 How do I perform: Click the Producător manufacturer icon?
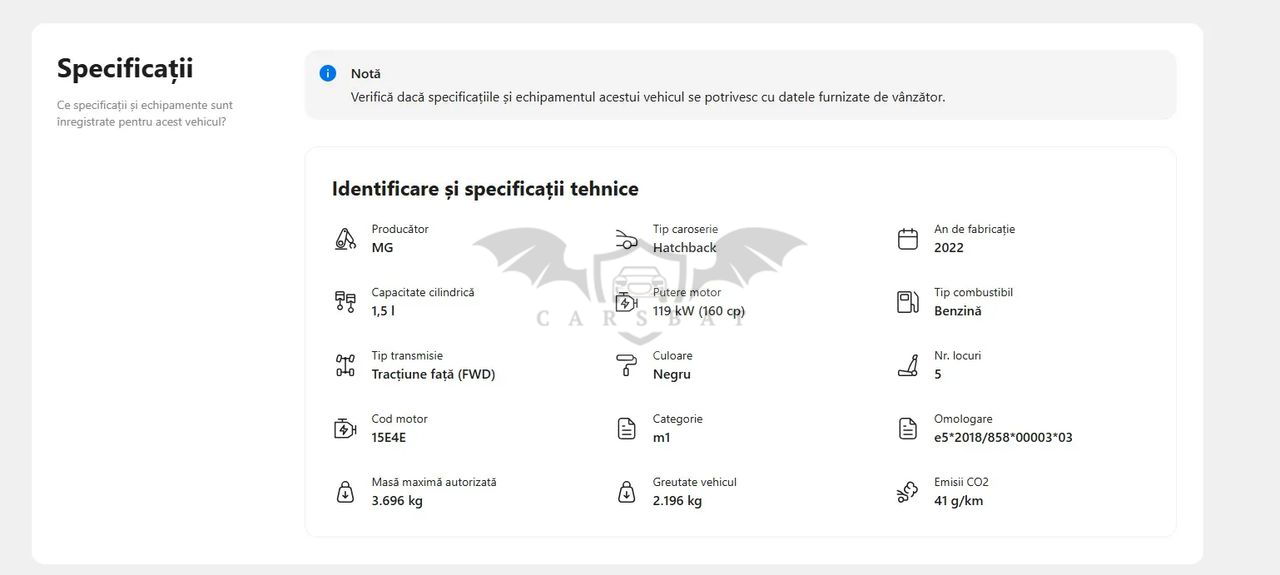point(345,239)
